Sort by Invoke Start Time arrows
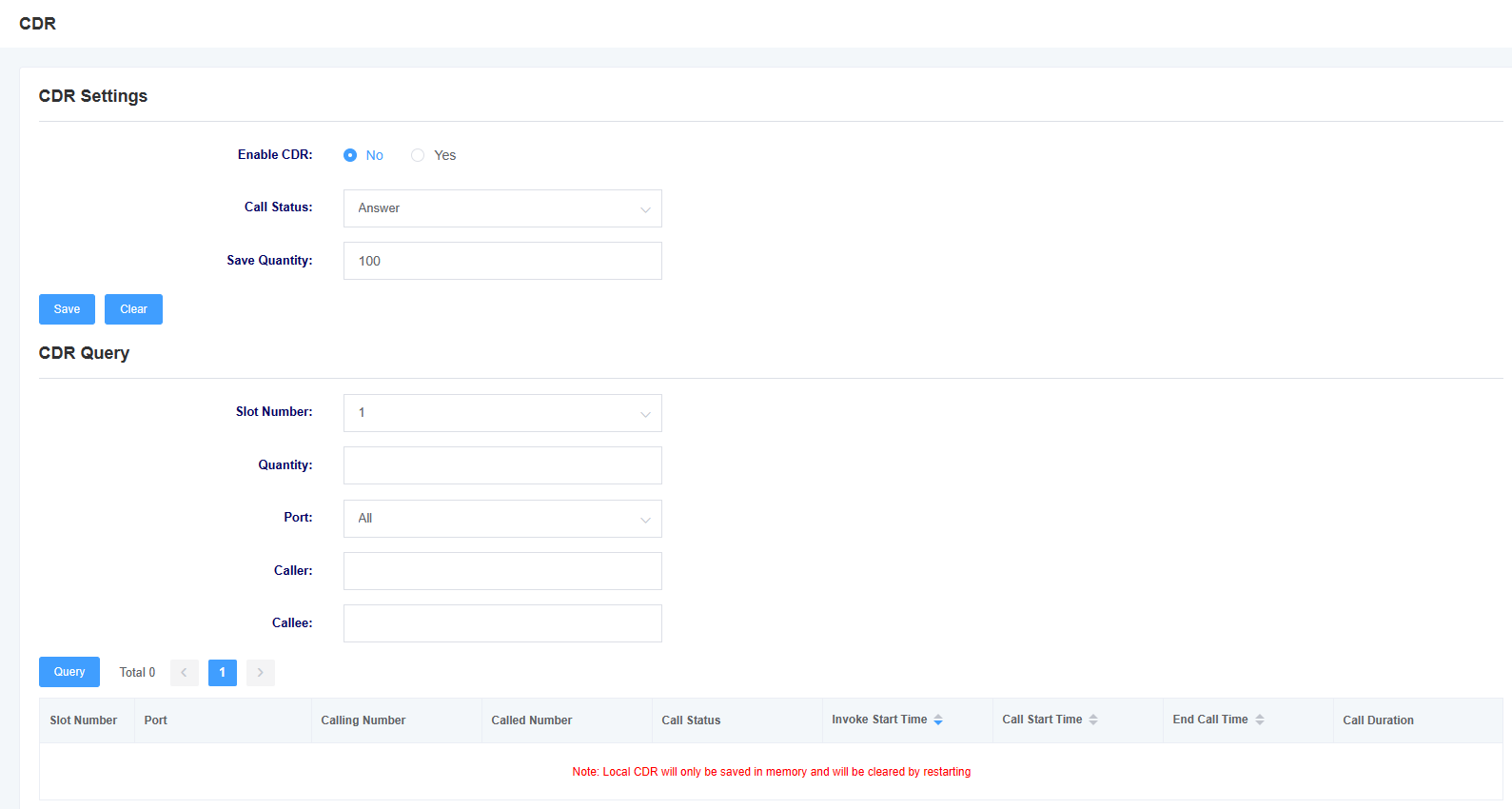Screen dimensions: 1512x809 point(938,720)
